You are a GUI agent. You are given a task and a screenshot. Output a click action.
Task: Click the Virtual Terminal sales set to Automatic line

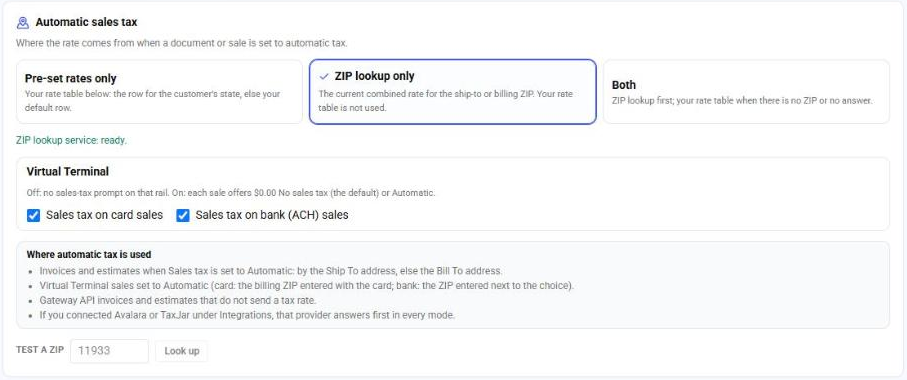pyautogui.click(x=307, y=286)
